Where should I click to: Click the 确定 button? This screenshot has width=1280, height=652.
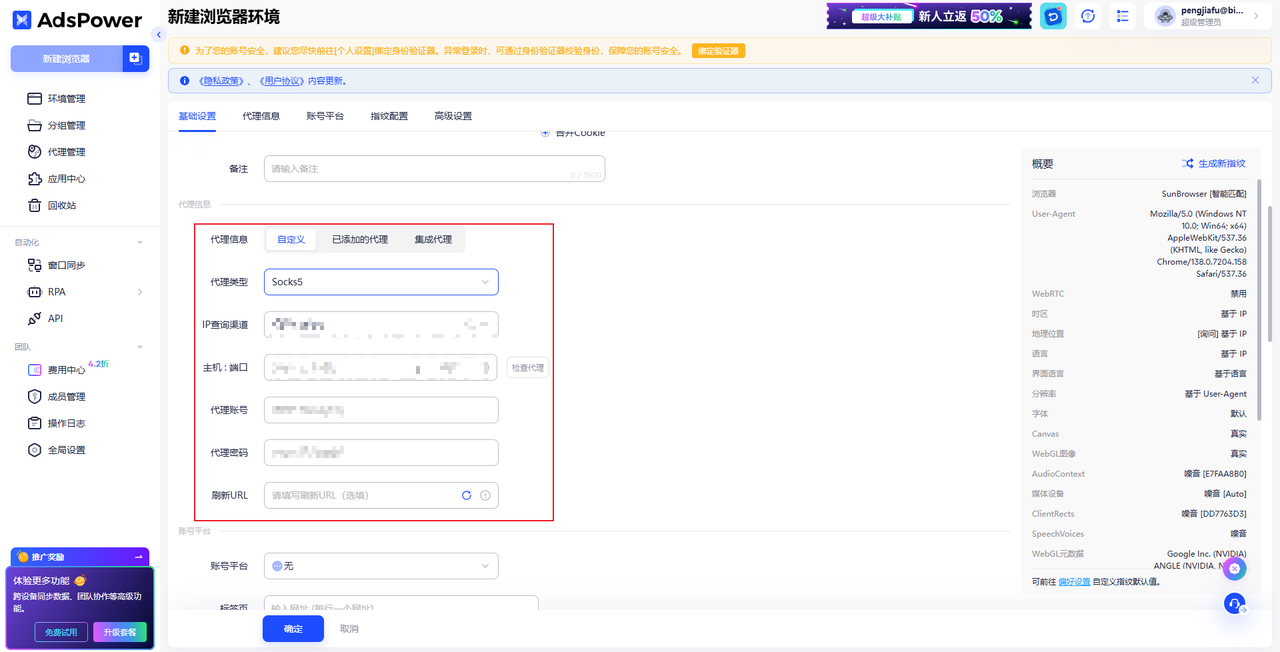pyautogui.click(x=293, y=628)
